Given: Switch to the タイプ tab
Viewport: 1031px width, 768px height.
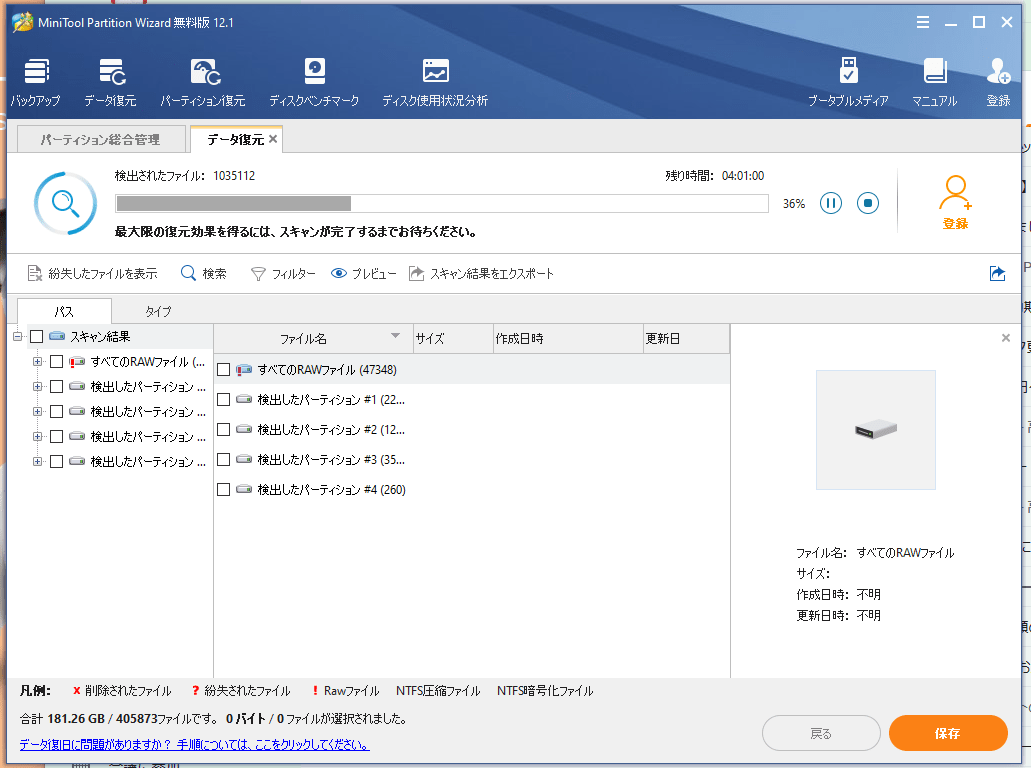Looking at the screenshot, I should 158,311.
